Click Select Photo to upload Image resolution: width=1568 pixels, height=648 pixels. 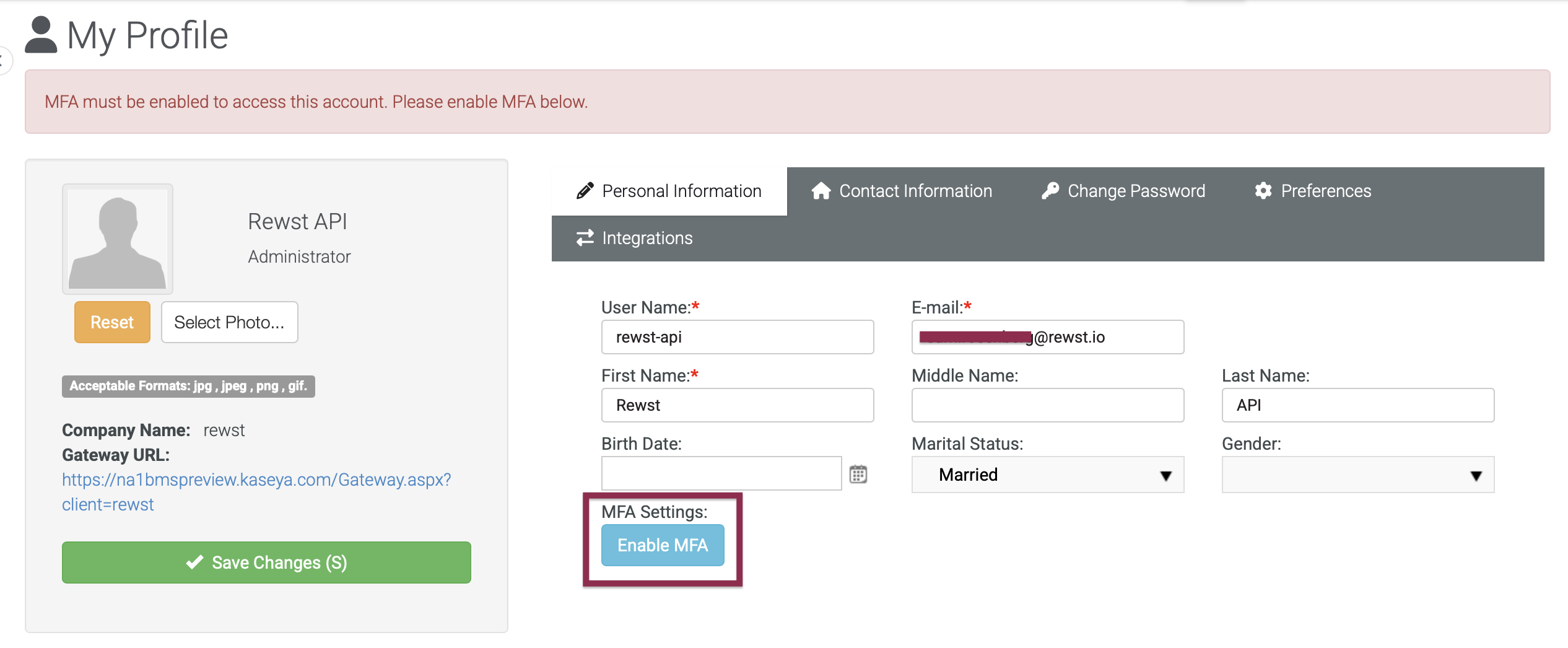(229, 322)
